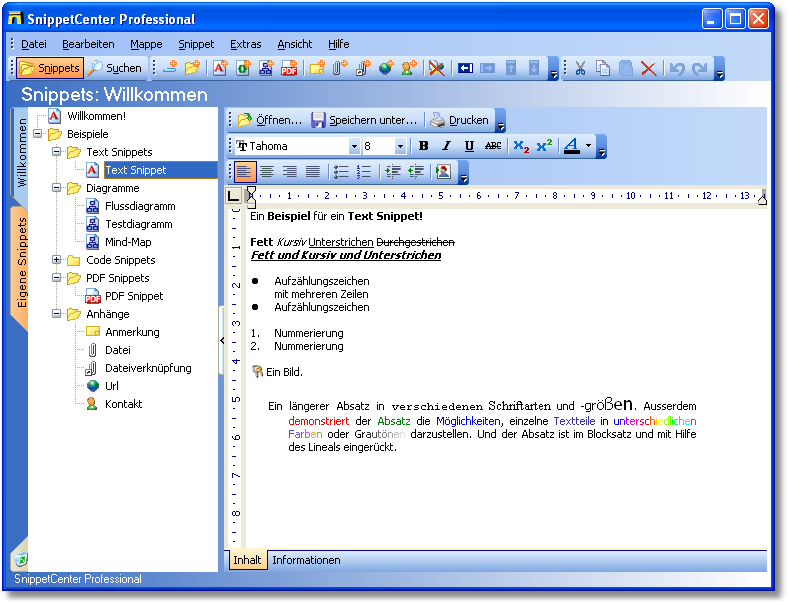
Task: Align text right
Action: [290, 172]
